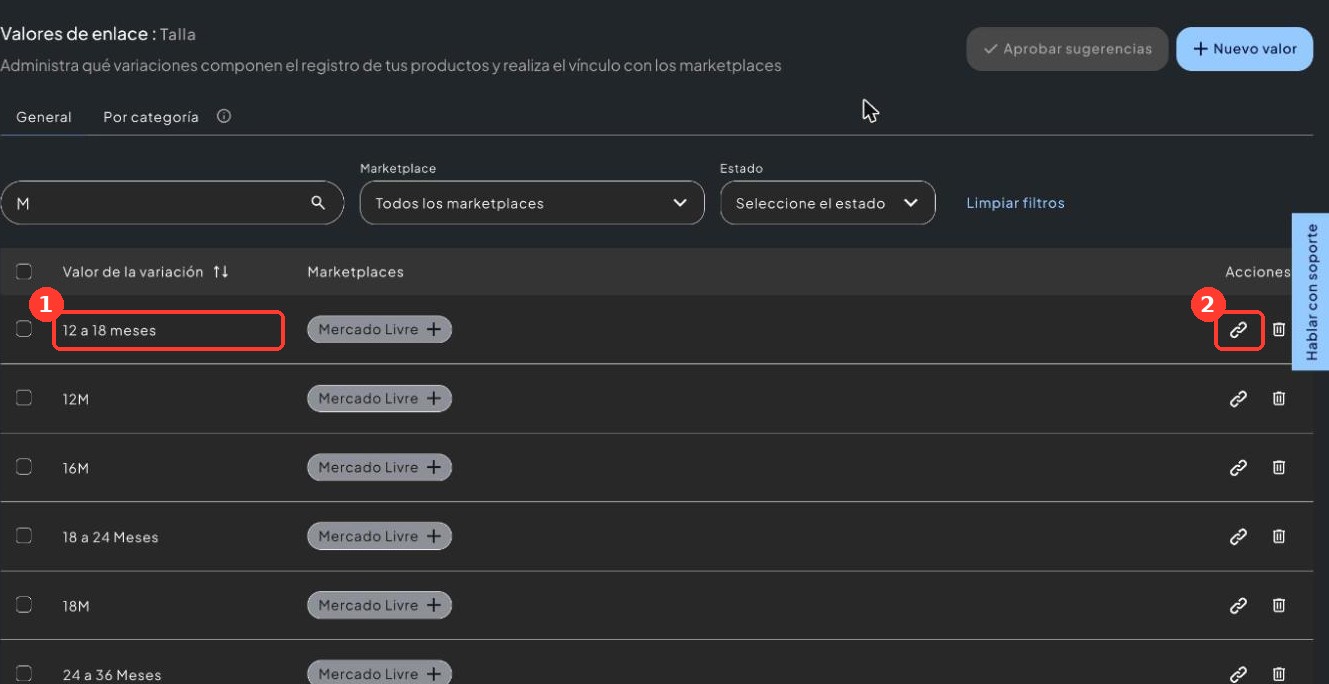1329x684 pixels.
Task: Check the 12 a 18 meses row
Action: [24, 329]
